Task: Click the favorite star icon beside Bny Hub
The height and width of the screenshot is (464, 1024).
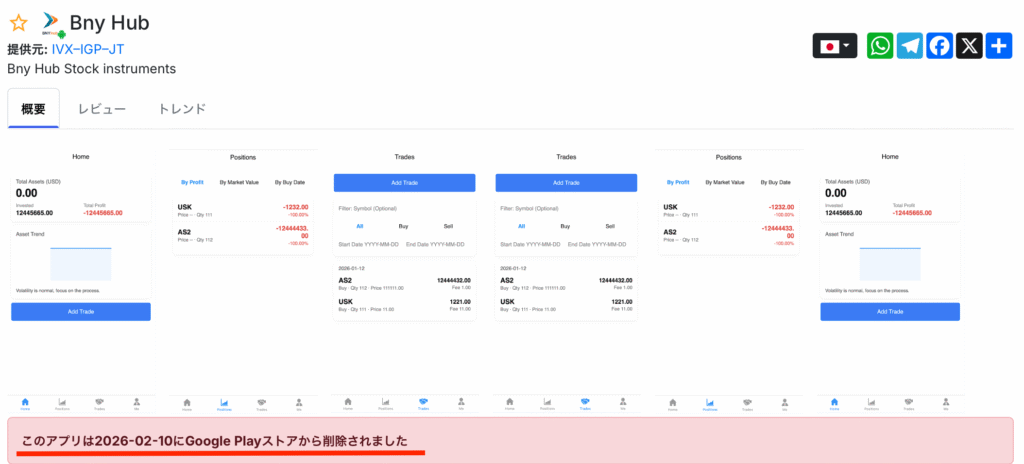Action: [18, 23]
